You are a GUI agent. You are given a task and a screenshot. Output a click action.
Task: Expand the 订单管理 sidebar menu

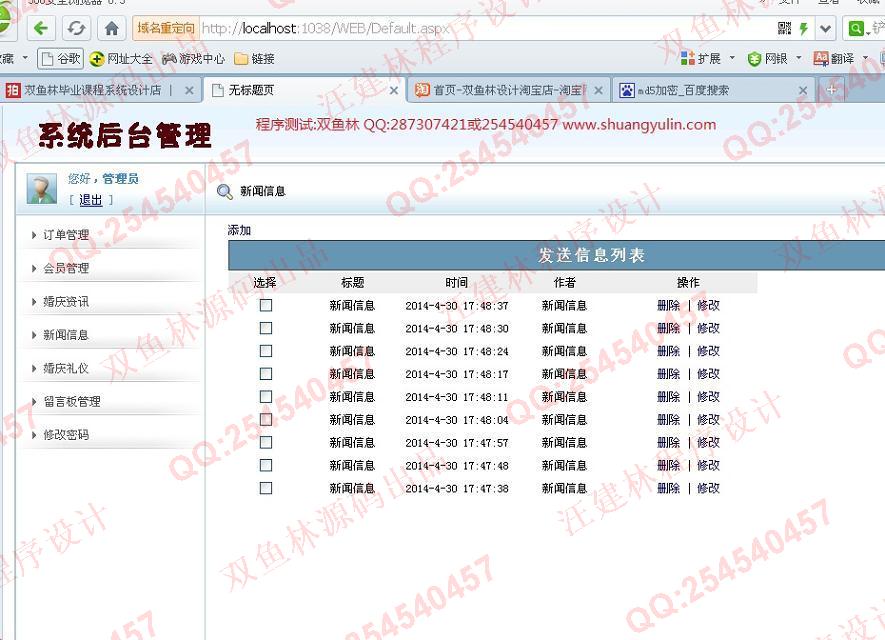tap(66, 235)
